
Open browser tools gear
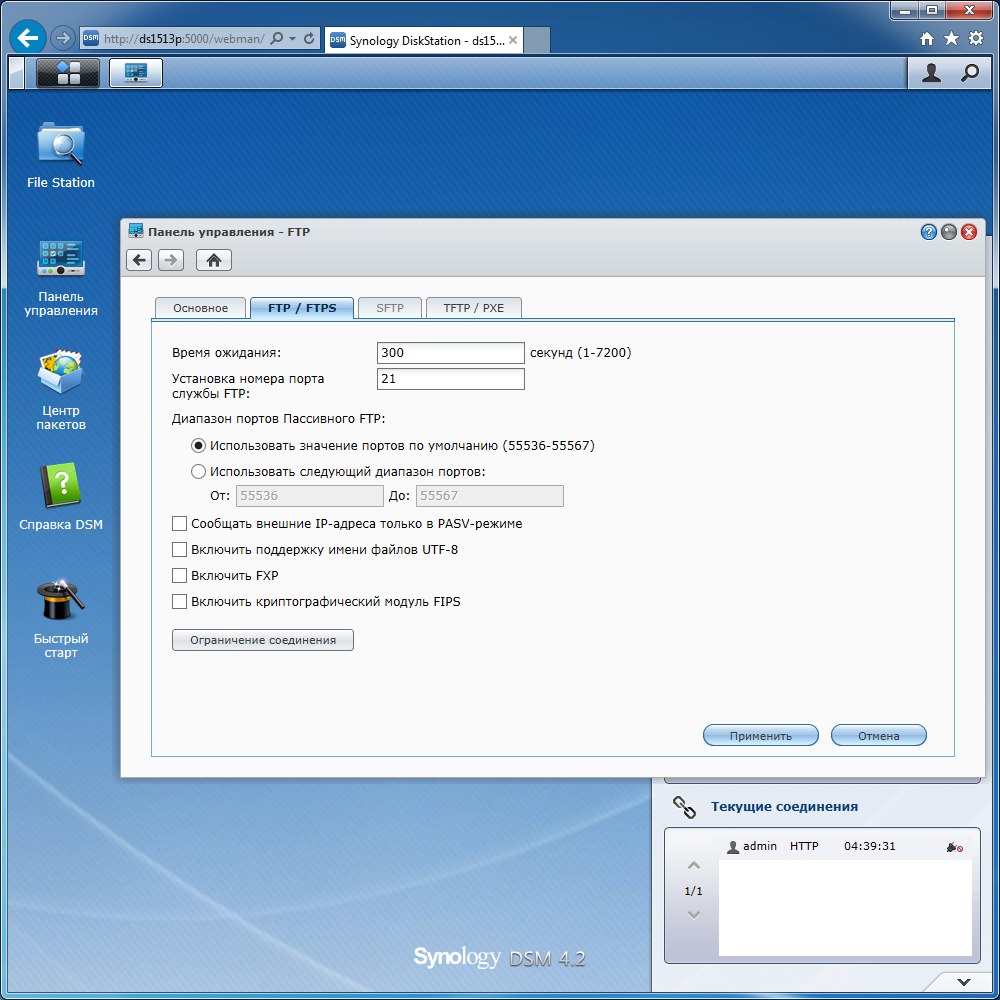[x=976, y=39]
